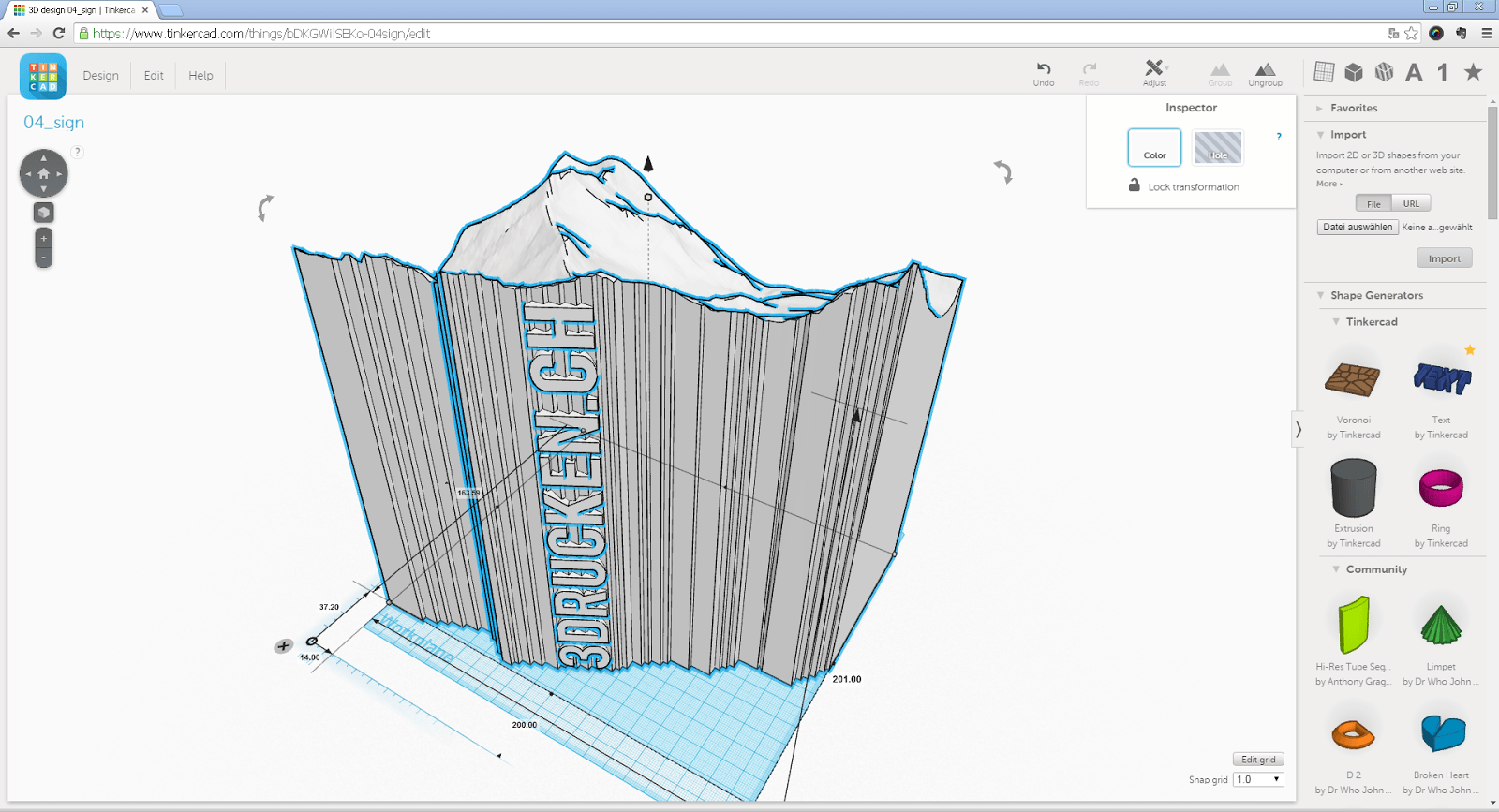Open the Help menu
1499x812 pixels.
200,76
